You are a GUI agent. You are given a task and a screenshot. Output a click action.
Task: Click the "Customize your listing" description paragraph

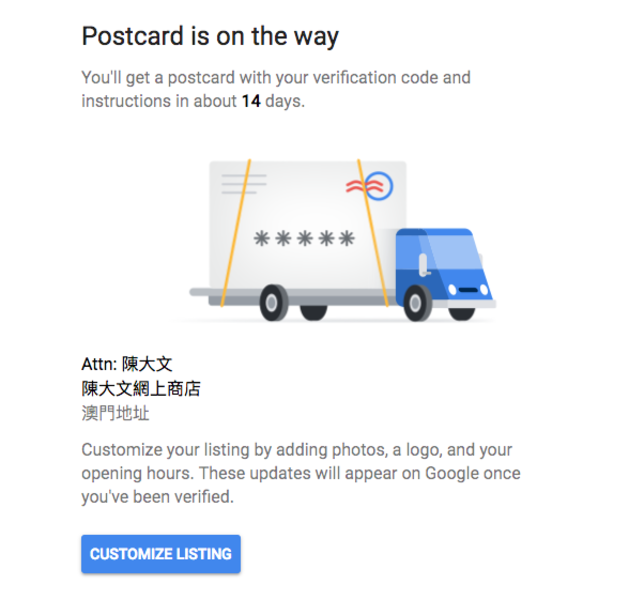click(301, 473)
